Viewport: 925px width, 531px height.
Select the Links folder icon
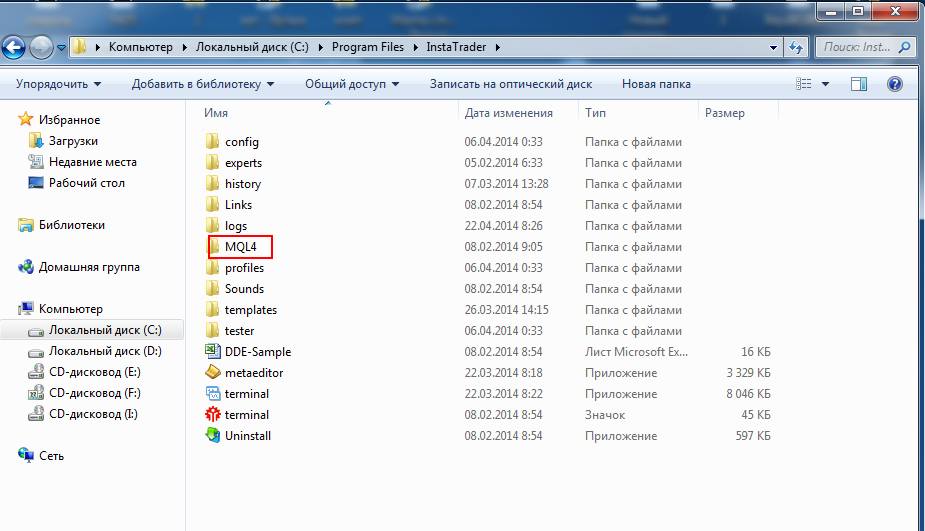[x=212, y=205]
